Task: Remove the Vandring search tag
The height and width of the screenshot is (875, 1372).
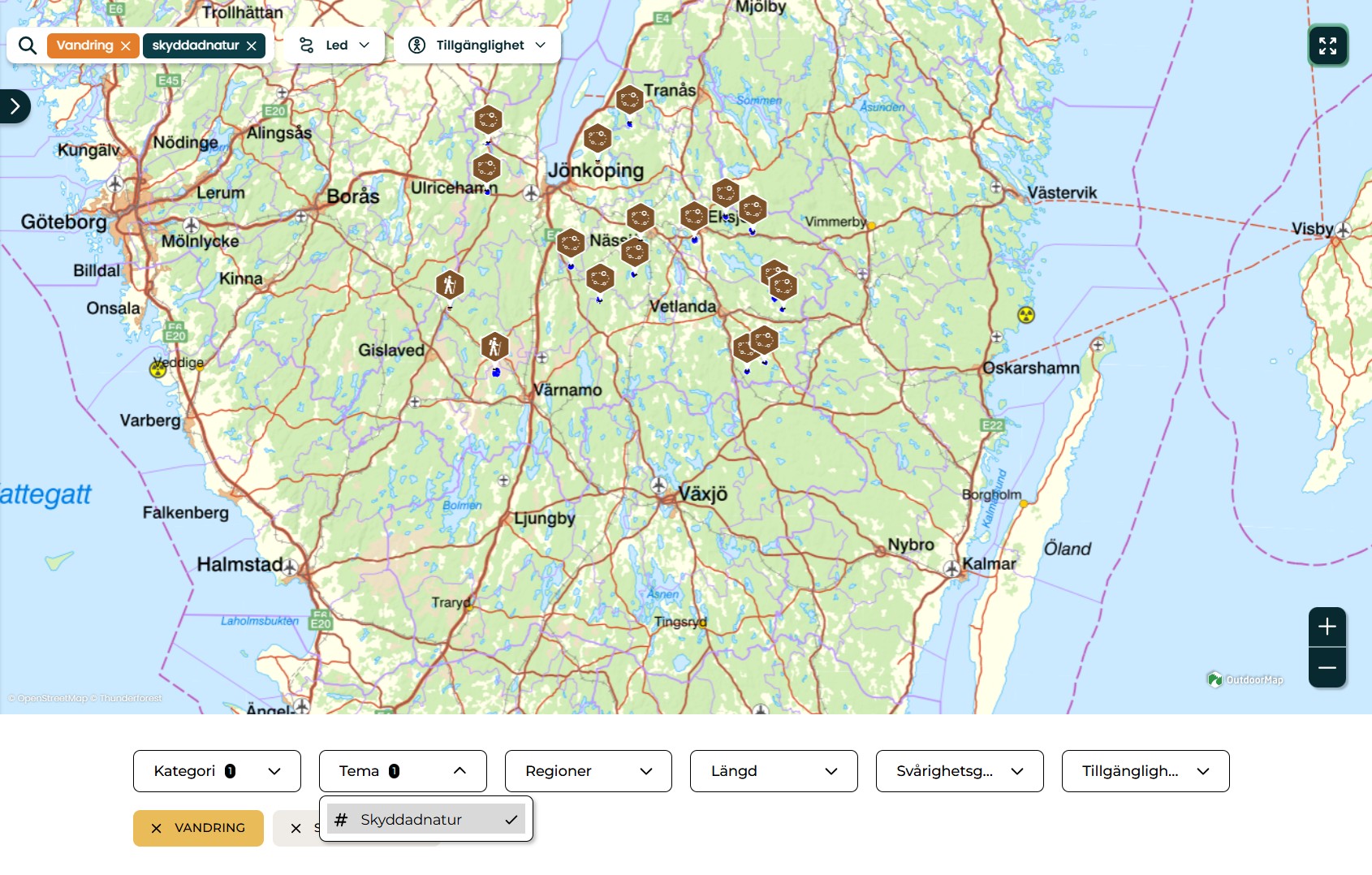Action: click(x=126, y=46)
